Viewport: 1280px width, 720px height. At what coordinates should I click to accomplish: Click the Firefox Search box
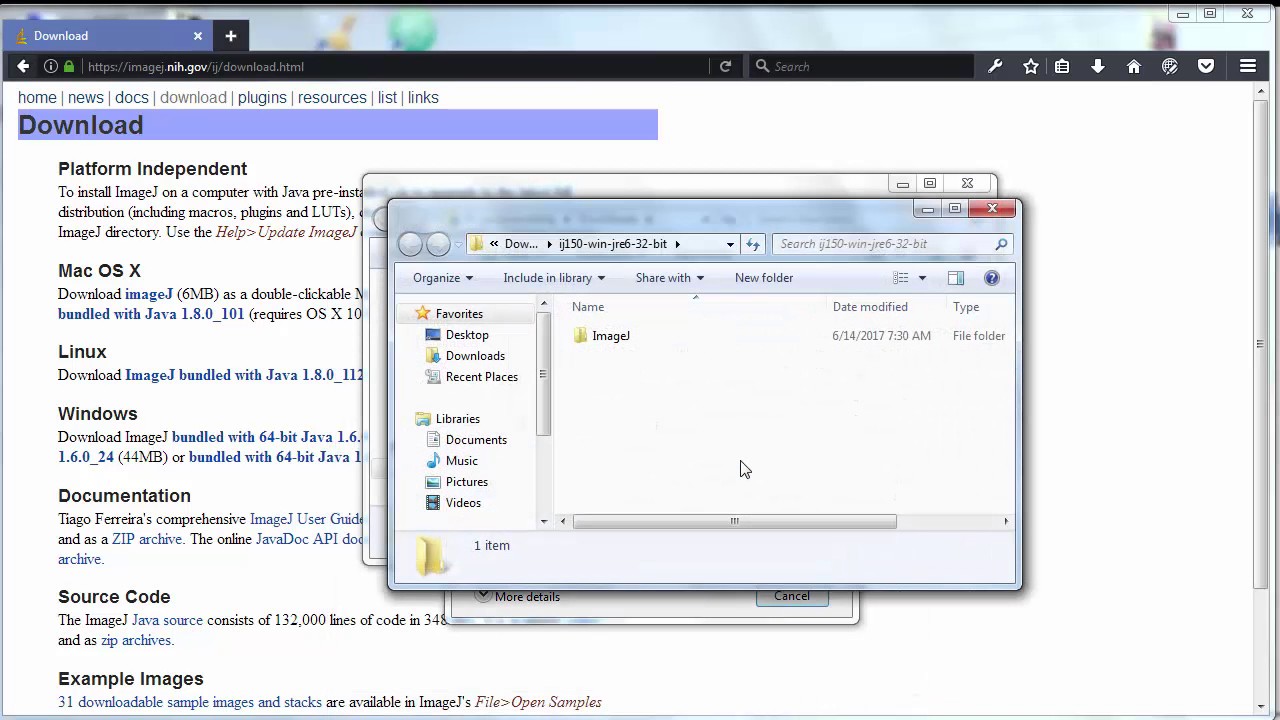tap(860, 66)
